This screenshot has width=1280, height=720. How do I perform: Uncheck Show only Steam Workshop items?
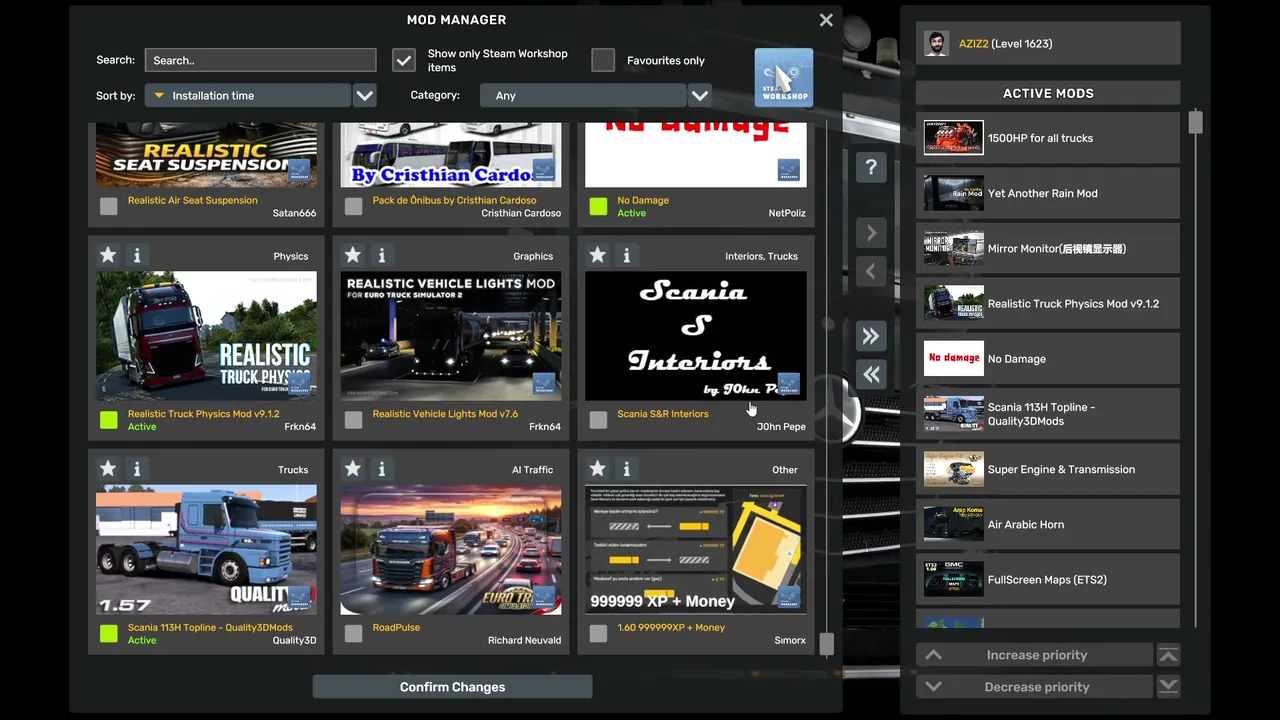point(404,60)
